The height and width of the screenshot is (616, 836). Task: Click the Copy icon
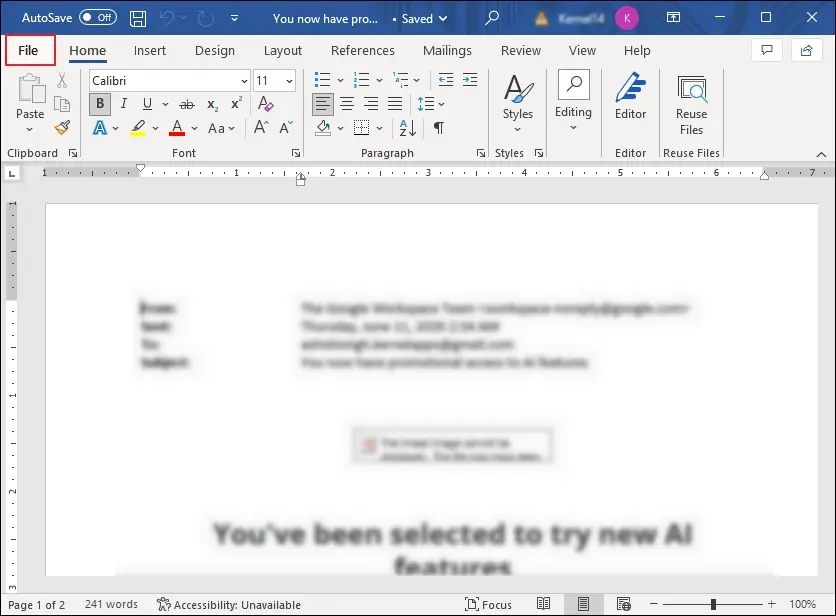[62, 104]
